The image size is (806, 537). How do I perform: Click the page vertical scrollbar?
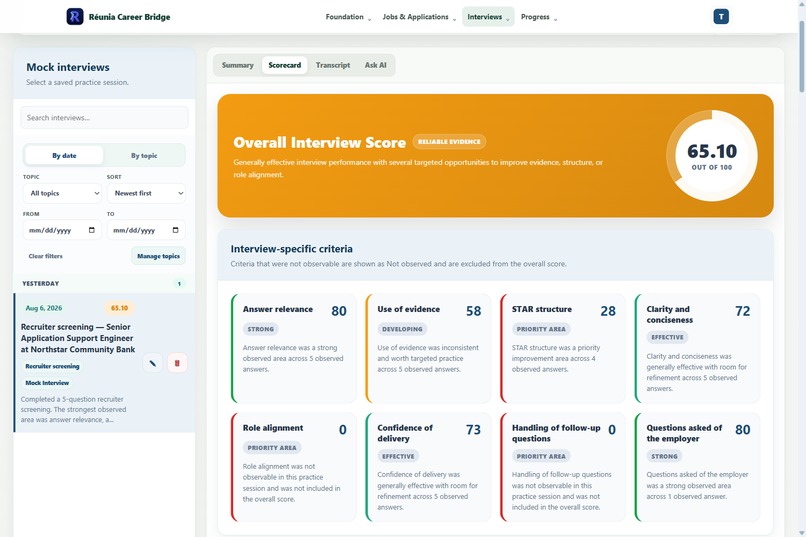coord(801,57)
